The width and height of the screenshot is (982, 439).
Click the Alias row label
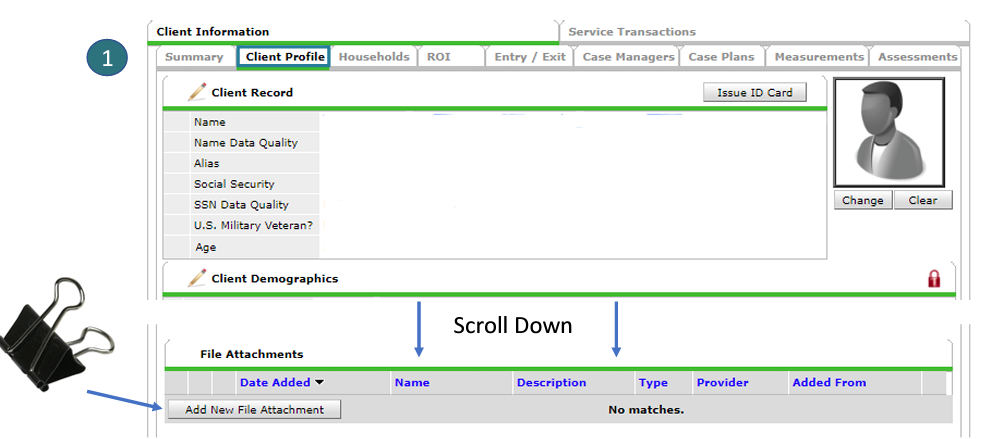point(207,163)
